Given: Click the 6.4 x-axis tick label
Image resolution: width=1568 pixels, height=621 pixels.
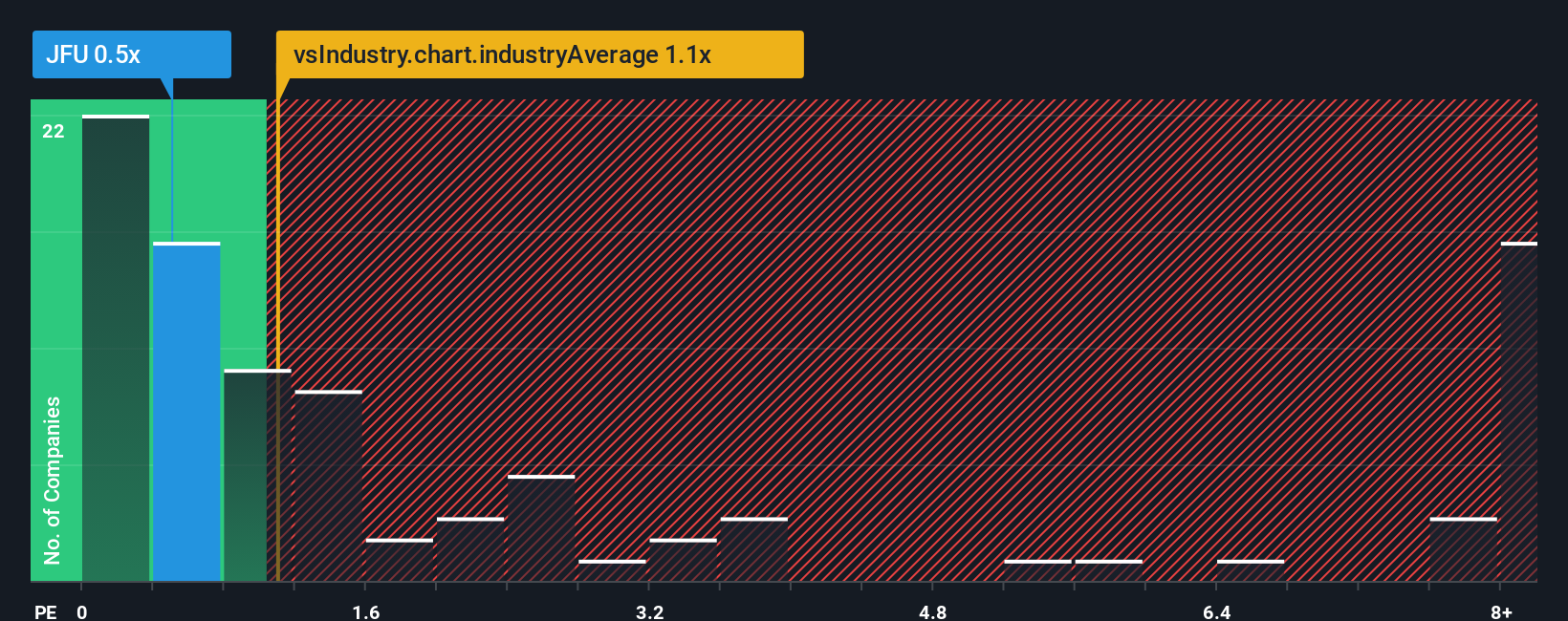Looking at the screenshot, I should [1217, 611].
